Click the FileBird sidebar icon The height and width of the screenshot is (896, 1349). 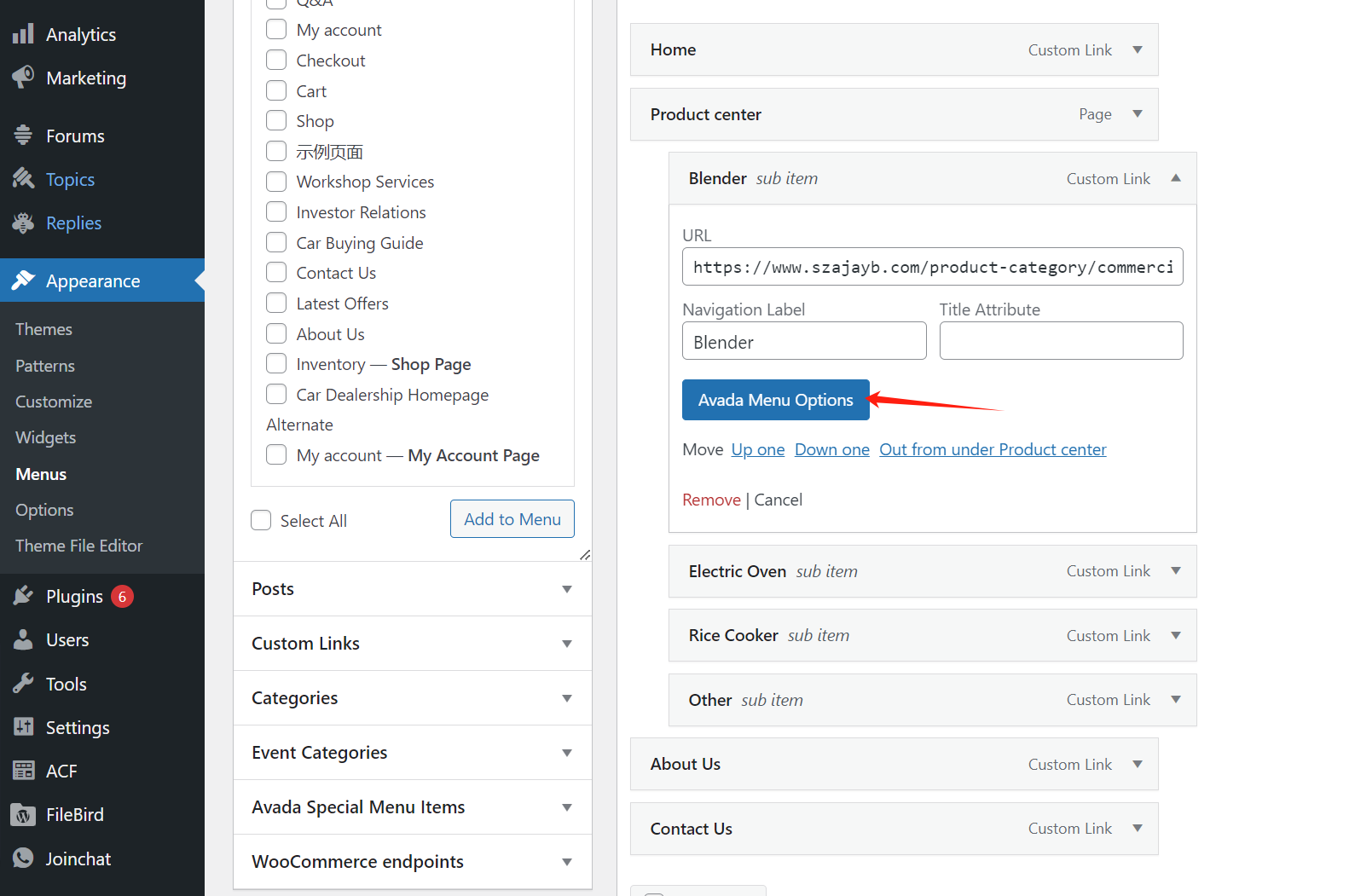point(23,815)
